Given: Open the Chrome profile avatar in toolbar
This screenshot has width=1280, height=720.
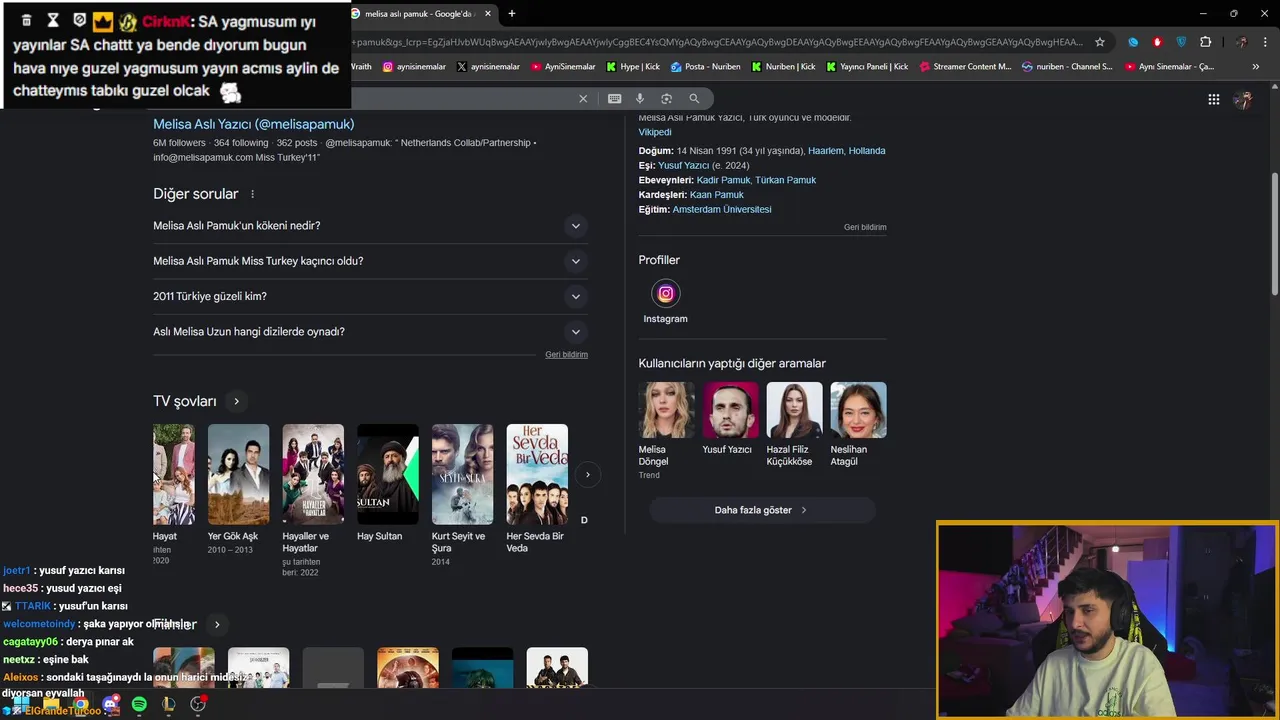Looking at the screenshot, I should [x=1241, y=42].
